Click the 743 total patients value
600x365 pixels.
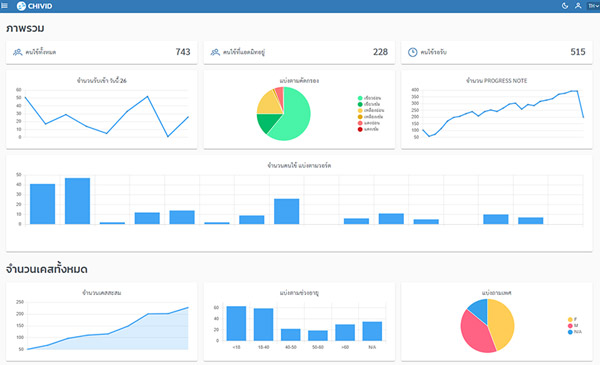pos(183,52)
